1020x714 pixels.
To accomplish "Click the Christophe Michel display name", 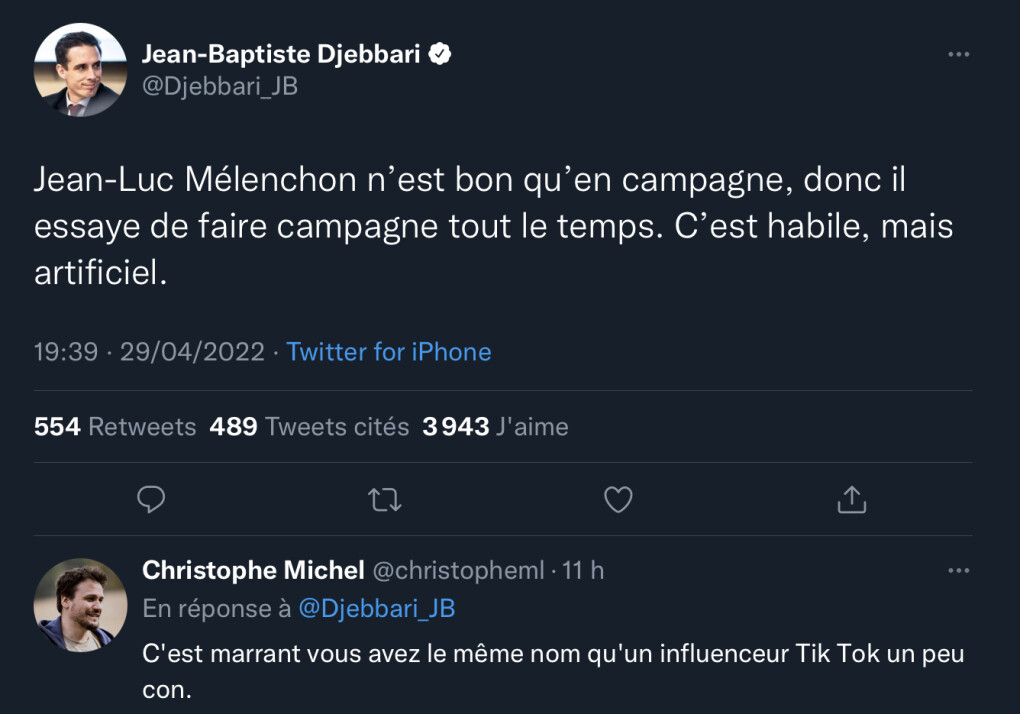I will point(253,570).
